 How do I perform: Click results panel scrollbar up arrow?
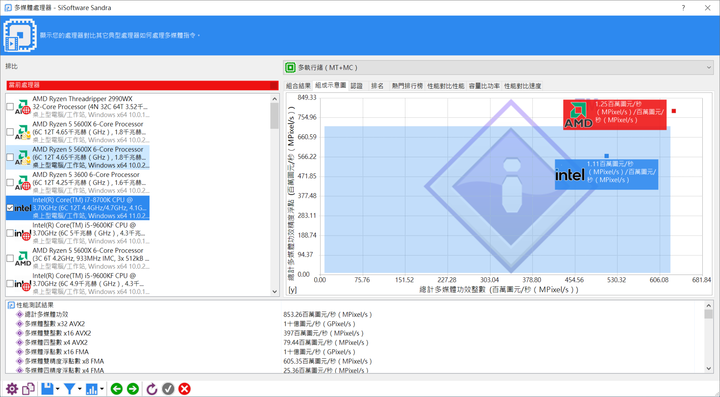(709, 306)
